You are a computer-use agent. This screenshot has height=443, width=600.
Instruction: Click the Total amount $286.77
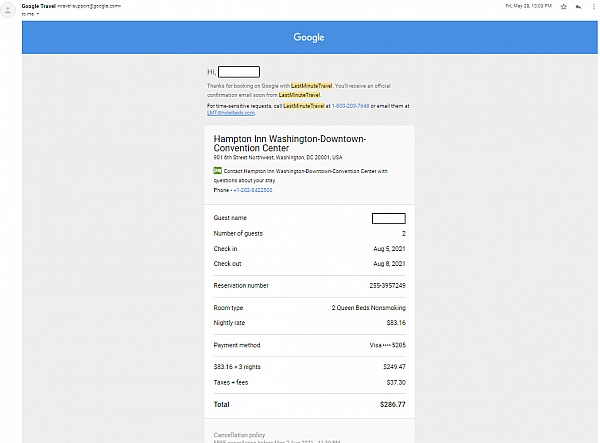pos(393,404)
